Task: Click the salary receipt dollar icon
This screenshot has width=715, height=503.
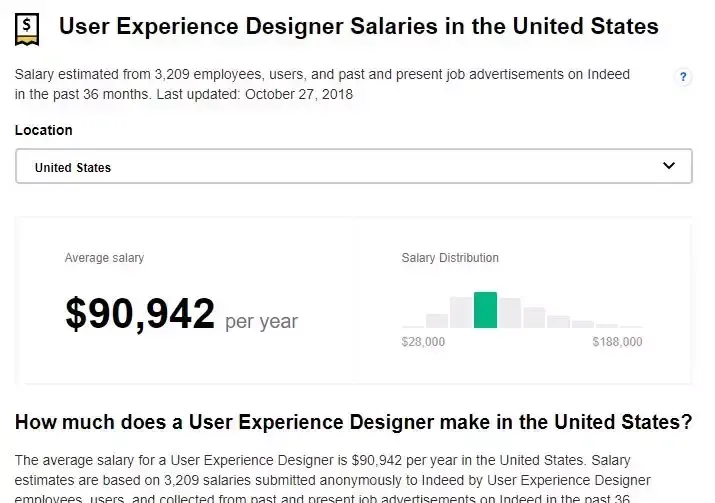Action: click(x=27, y=29)
